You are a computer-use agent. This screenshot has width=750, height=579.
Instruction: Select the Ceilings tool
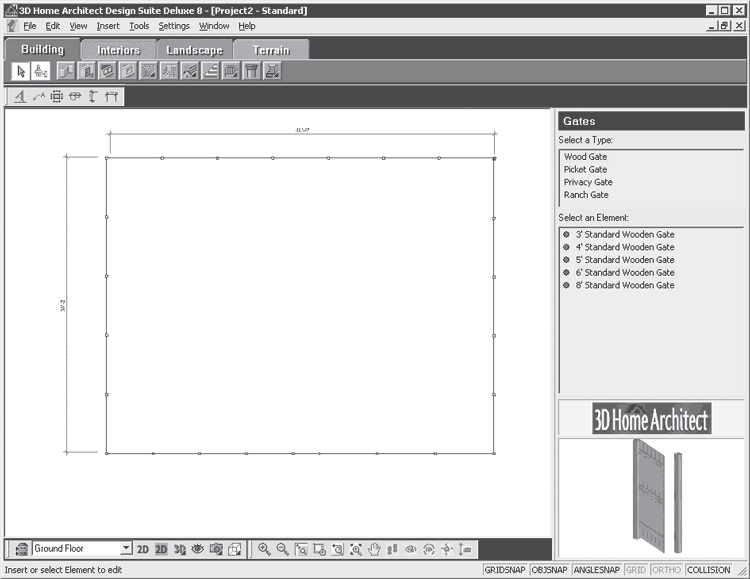coord(169,71)
